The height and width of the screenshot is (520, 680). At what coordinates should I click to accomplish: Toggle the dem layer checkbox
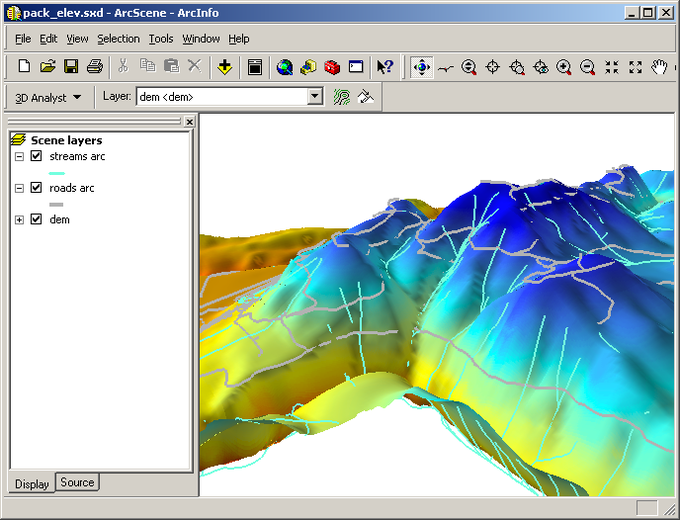tap(36, 219)
